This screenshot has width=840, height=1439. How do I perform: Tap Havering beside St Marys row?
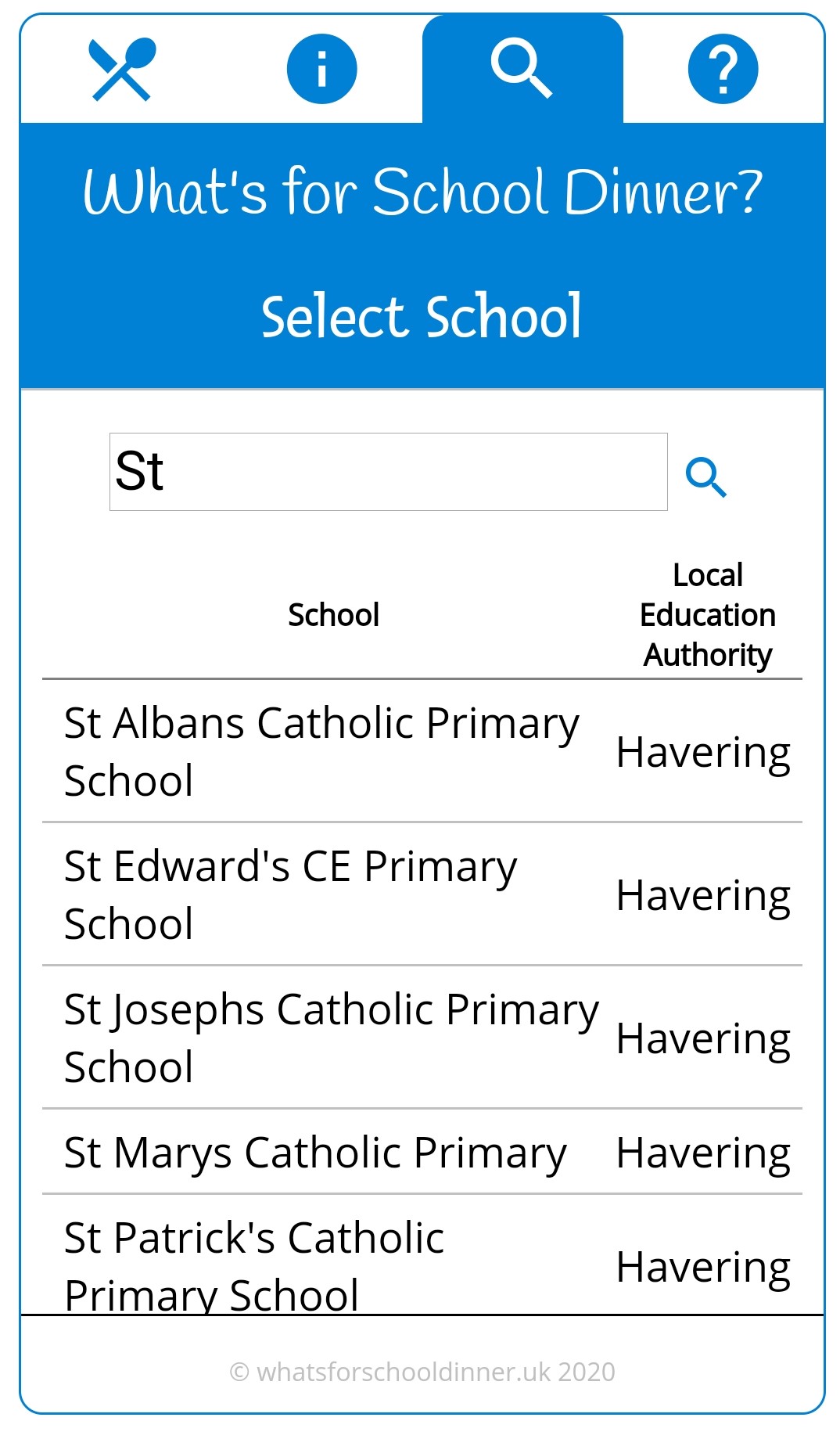coord(703,1153)
